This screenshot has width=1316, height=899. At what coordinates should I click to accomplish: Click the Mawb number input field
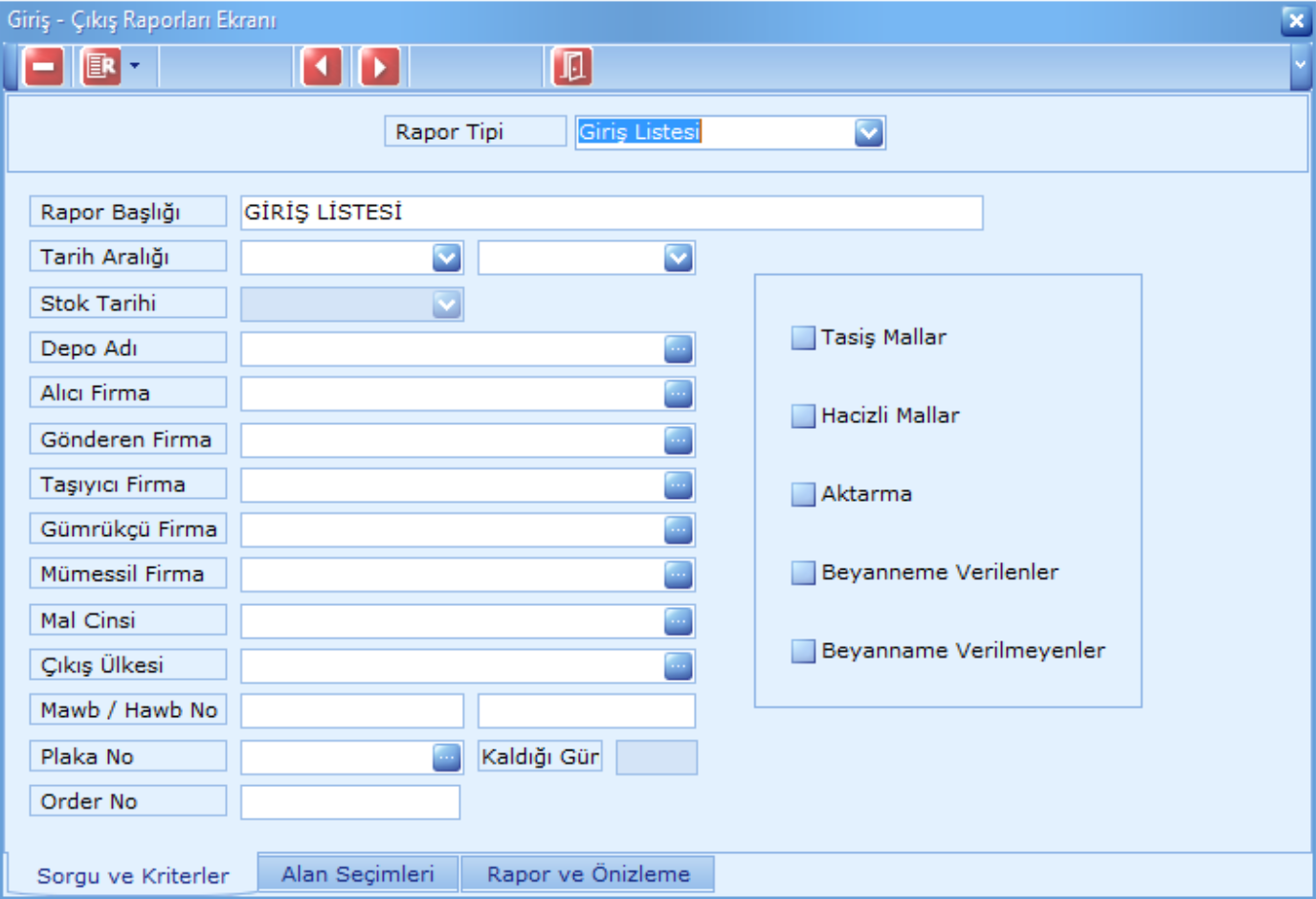(352, 711)
